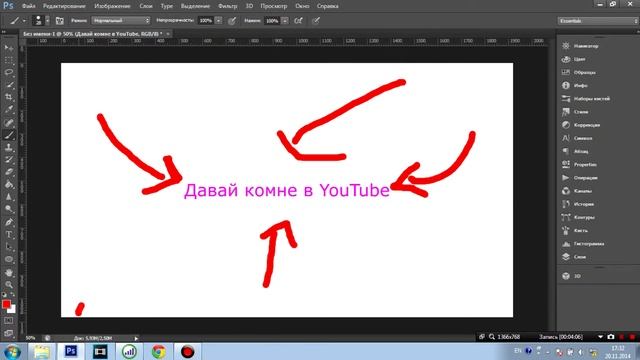Open the Операции actions panel

pos(580,178)
